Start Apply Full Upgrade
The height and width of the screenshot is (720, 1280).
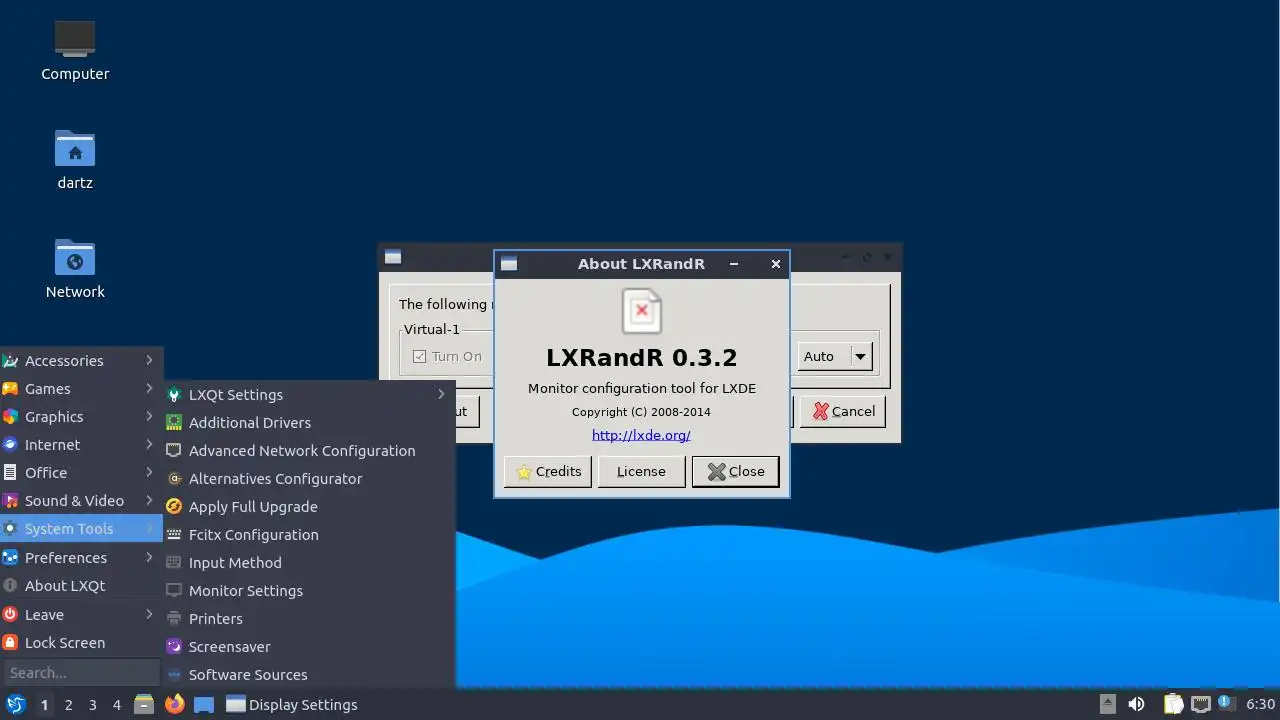(309, 507)
